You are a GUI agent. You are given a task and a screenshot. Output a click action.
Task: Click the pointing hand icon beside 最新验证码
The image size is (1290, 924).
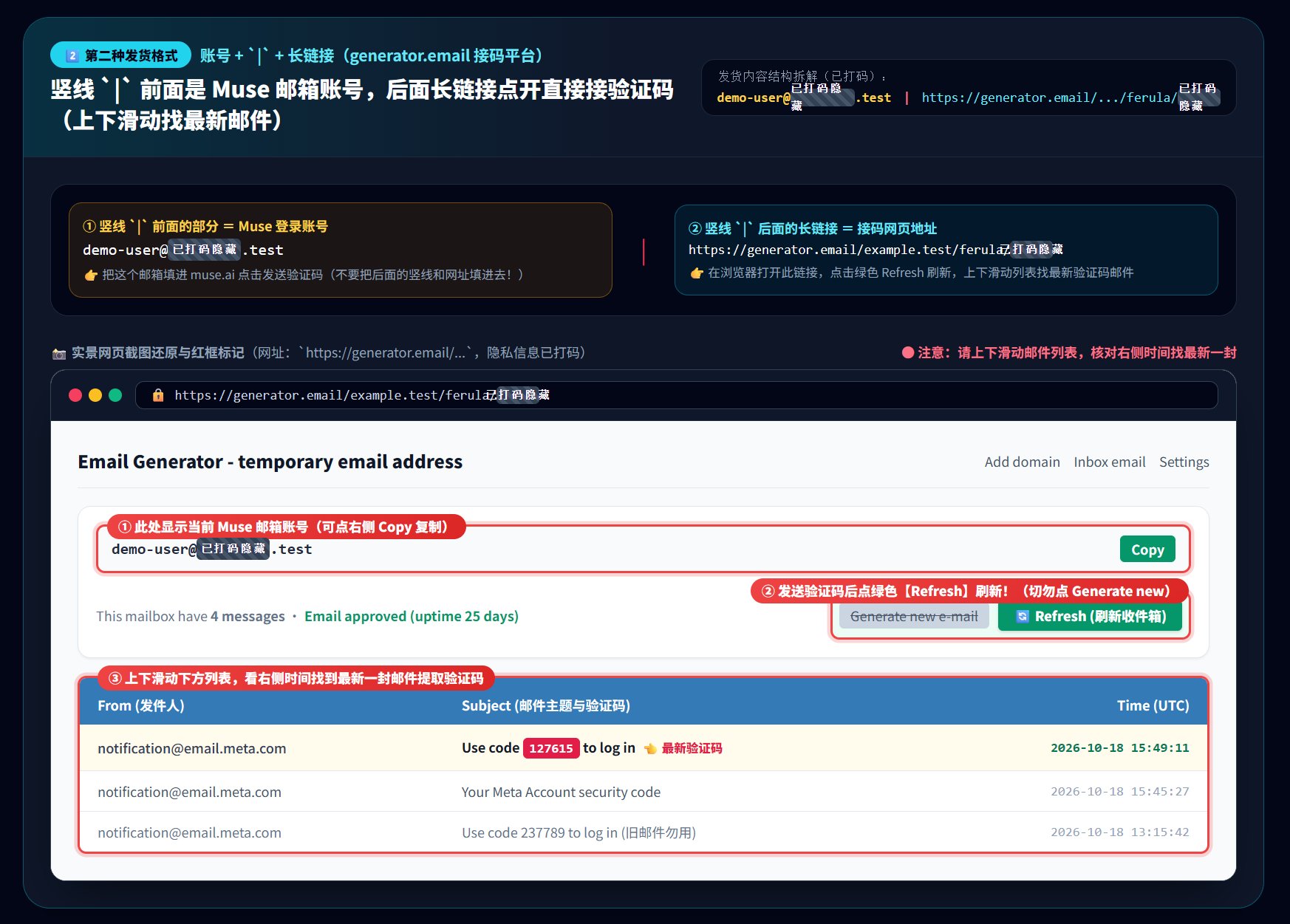click(x=650, y=748)
